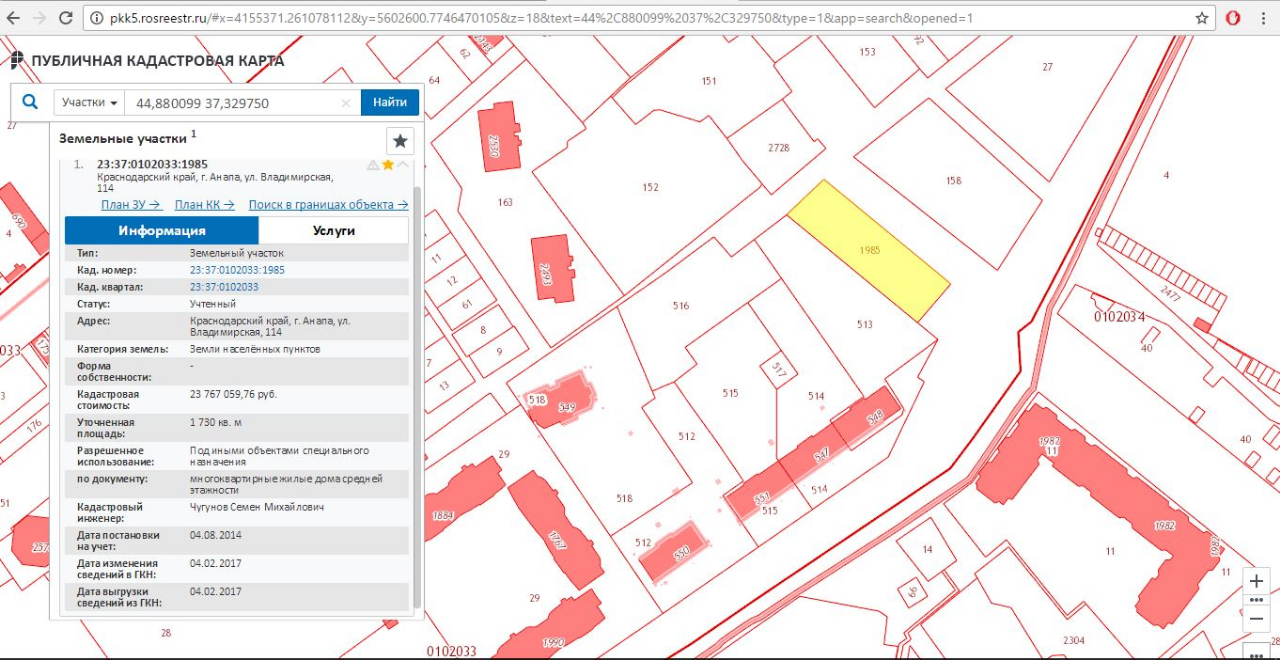Toggle the yellow favorite star for parcel 1985
Screen dimensions: 1280x660
pos(388,165)
